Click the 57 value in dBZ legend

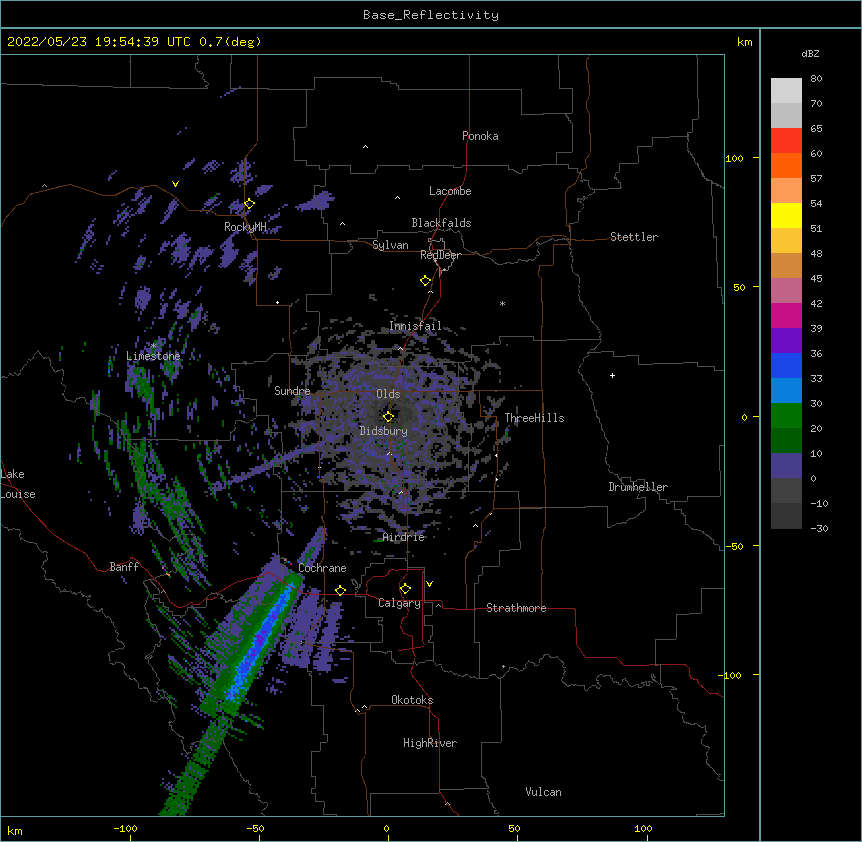point(816,179)
